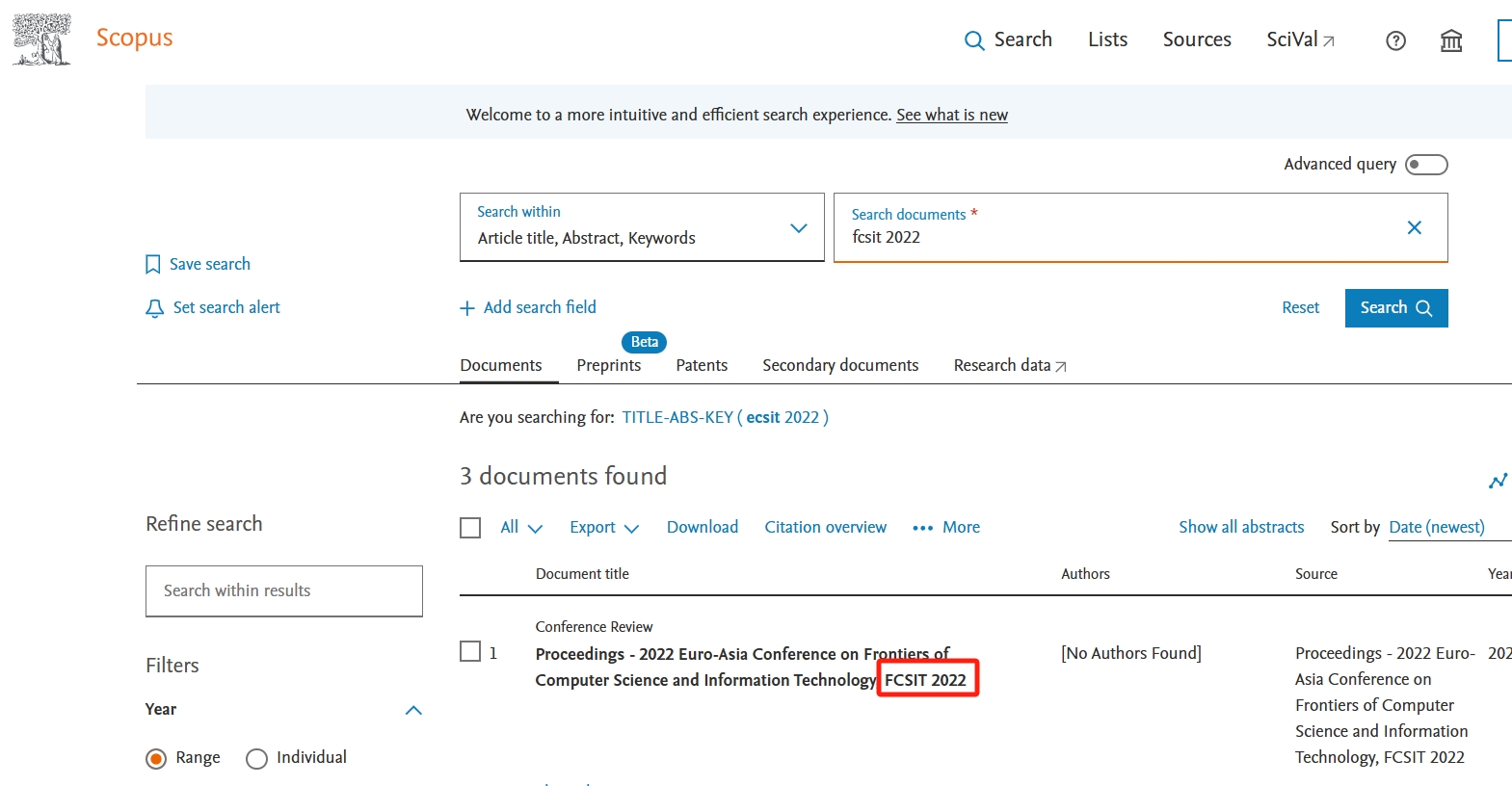Toggle the Advanced query switch

(1426, 165)
